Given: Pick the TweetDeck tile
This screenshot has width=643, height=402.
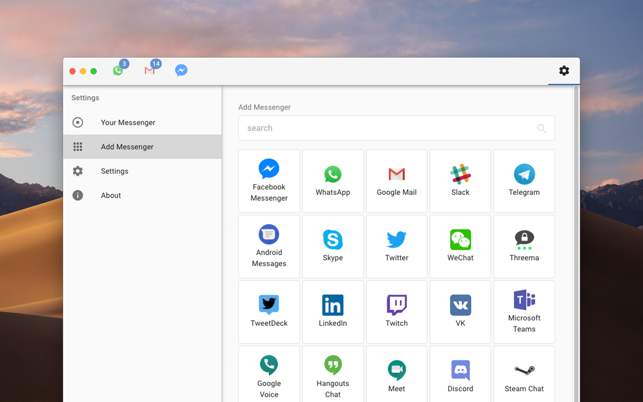Looking at the screenshot, I should pyautogui.click(x=269, y=312).
